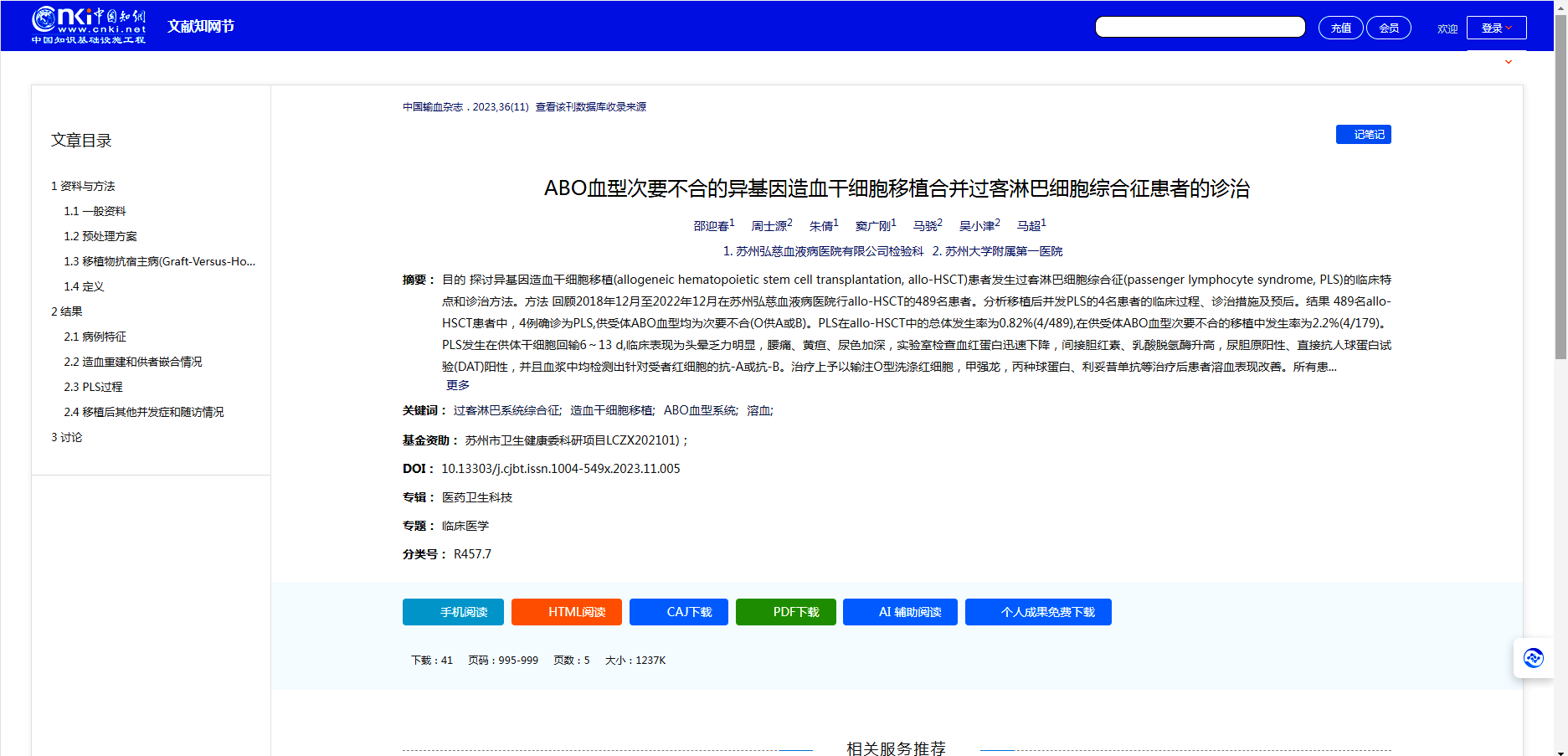Image resolution: width=1568 pixels, height=756 pixels.
Task: Go to 2.3 PLS过程 in contents
Action: click(93, 387)
